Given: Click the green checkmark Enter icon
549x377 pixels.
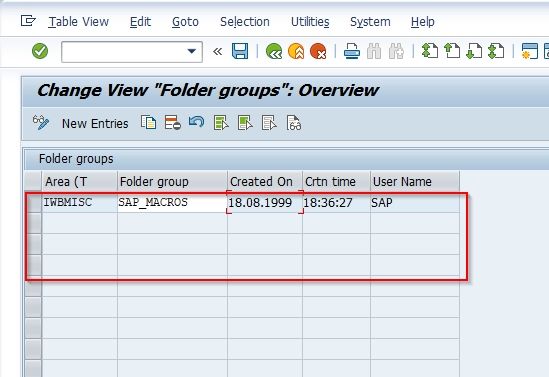Looking at the screenshot, I should pyautogui.click(x=40, y=51).
